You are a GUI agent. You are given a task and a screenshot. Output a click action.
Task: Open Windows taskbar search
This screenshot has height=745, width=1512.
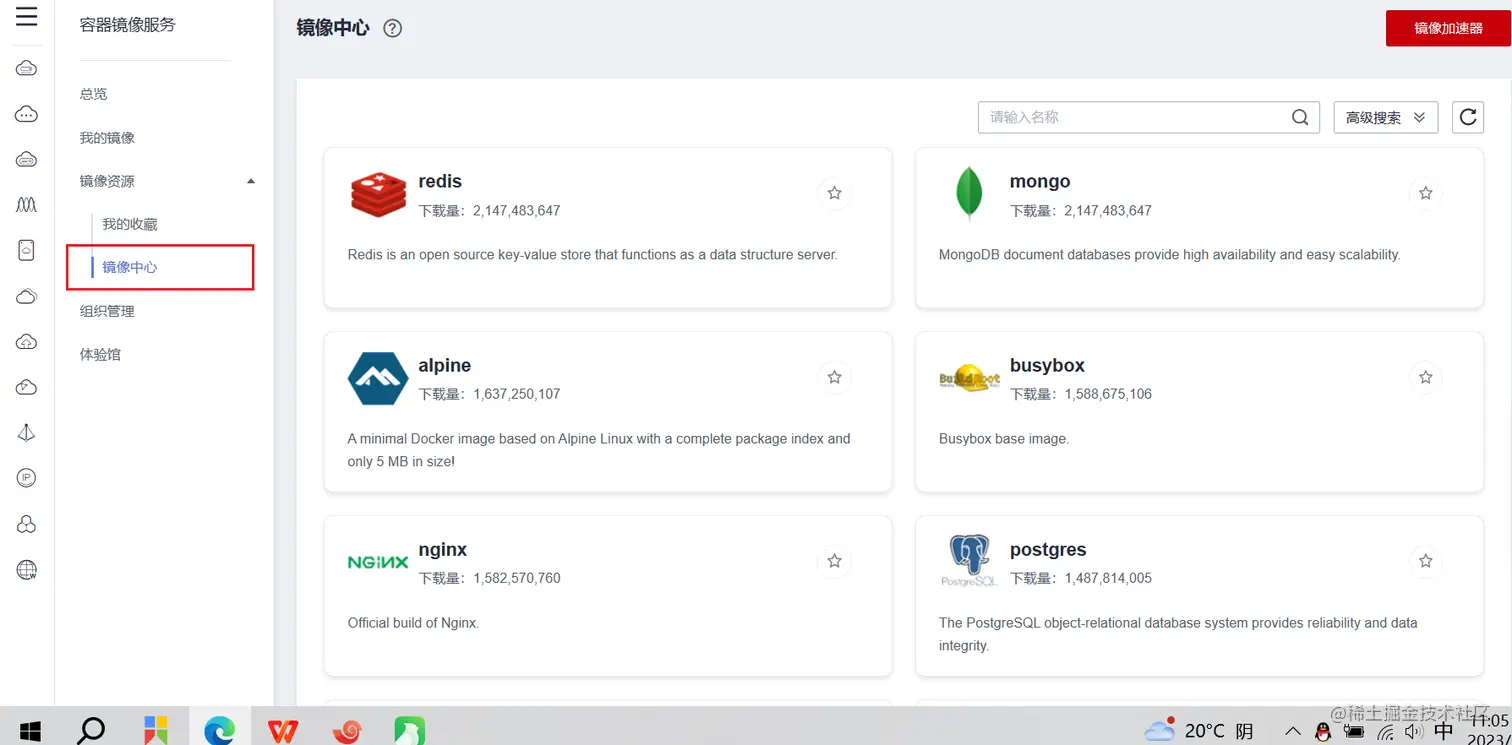point(91,730)
